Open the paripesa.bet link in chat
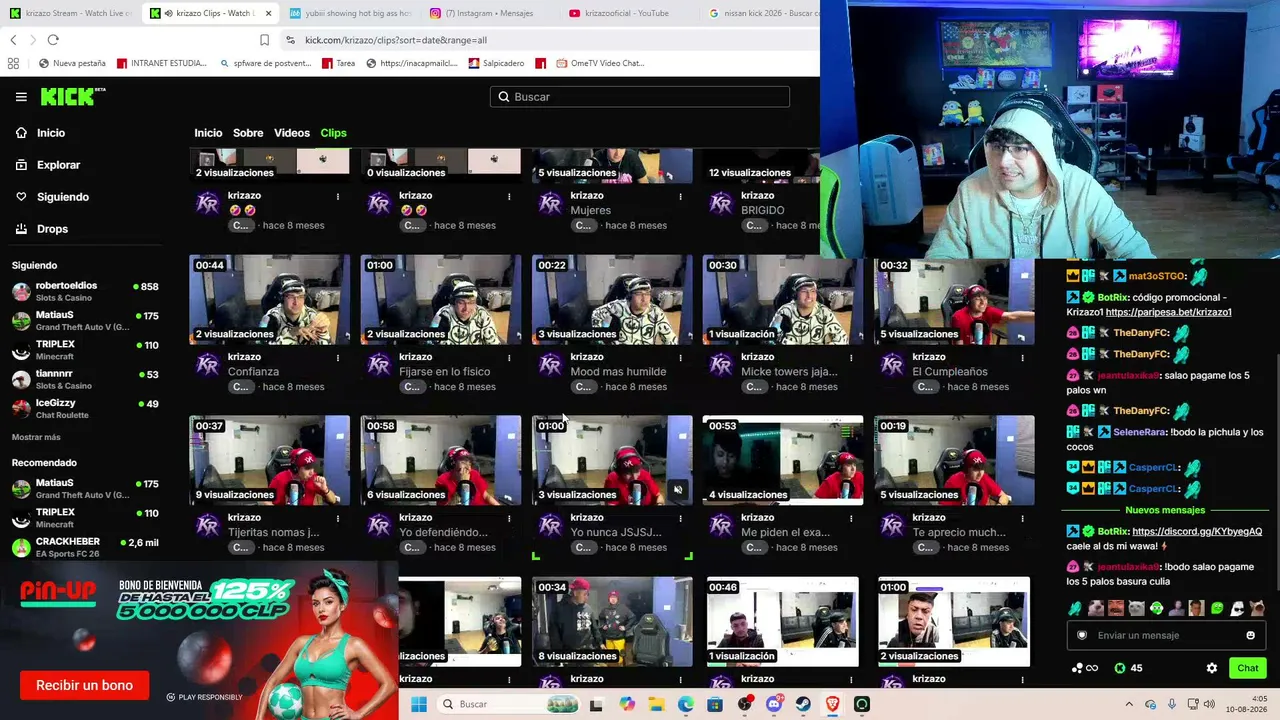 coord(1168,312)
